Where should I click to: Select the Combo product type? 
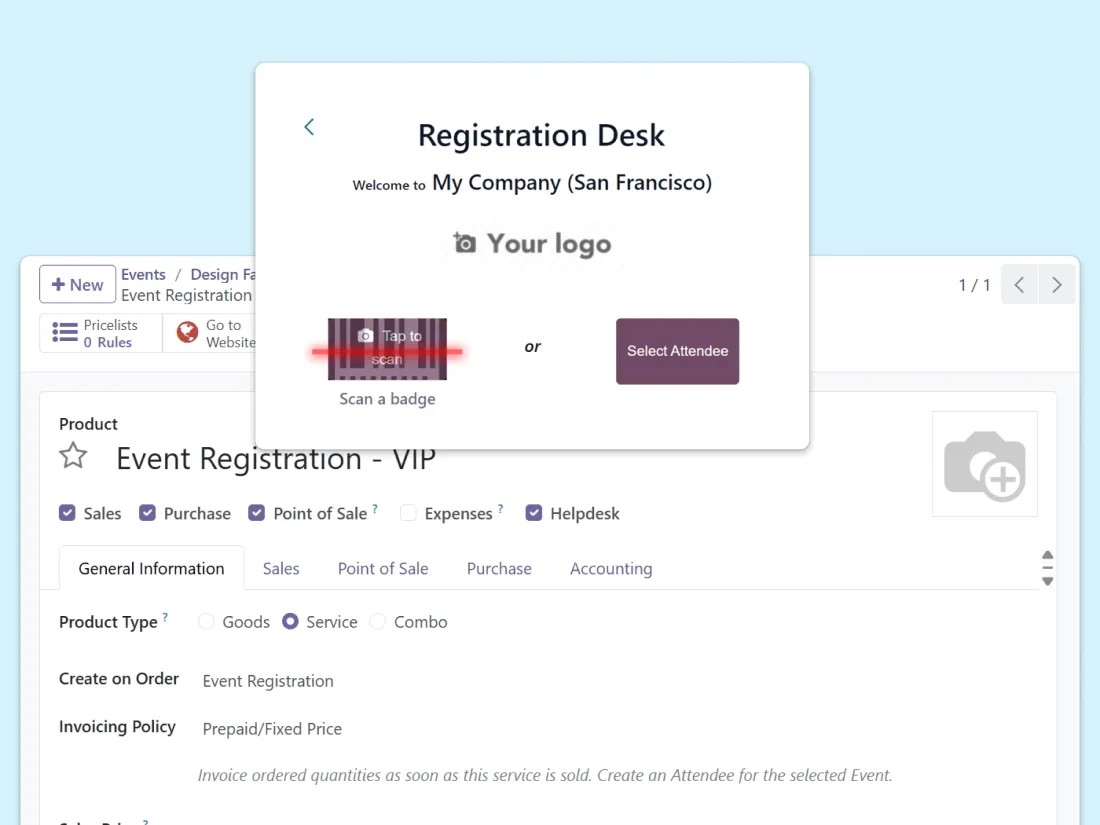pos(378,622)
